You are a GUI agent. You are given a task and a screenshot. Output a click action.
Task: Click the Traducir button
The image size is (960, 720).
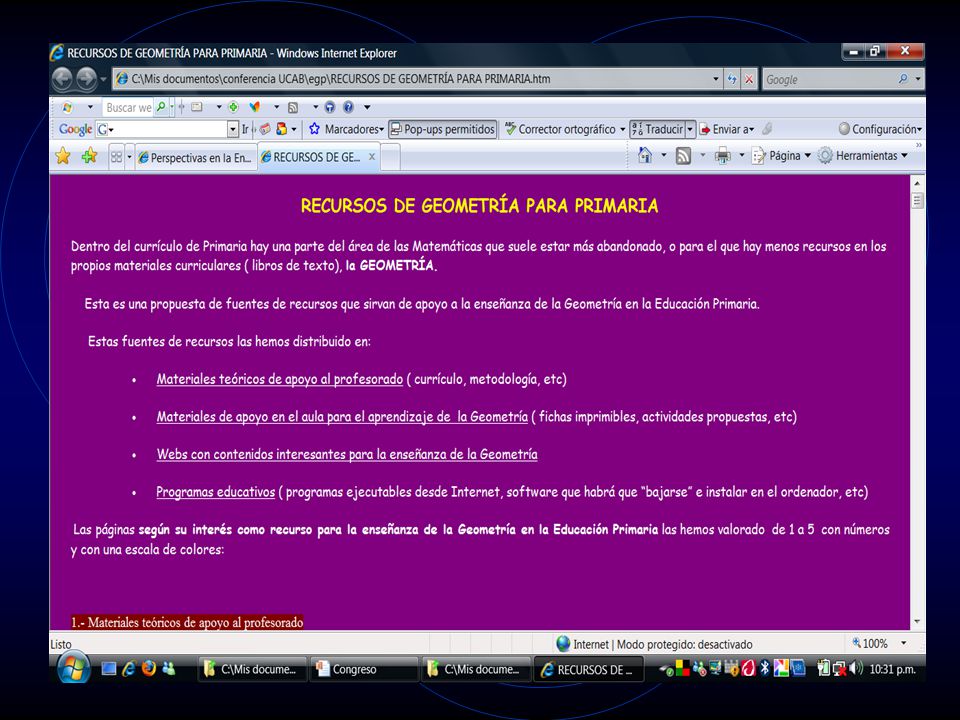coord(658,129)
